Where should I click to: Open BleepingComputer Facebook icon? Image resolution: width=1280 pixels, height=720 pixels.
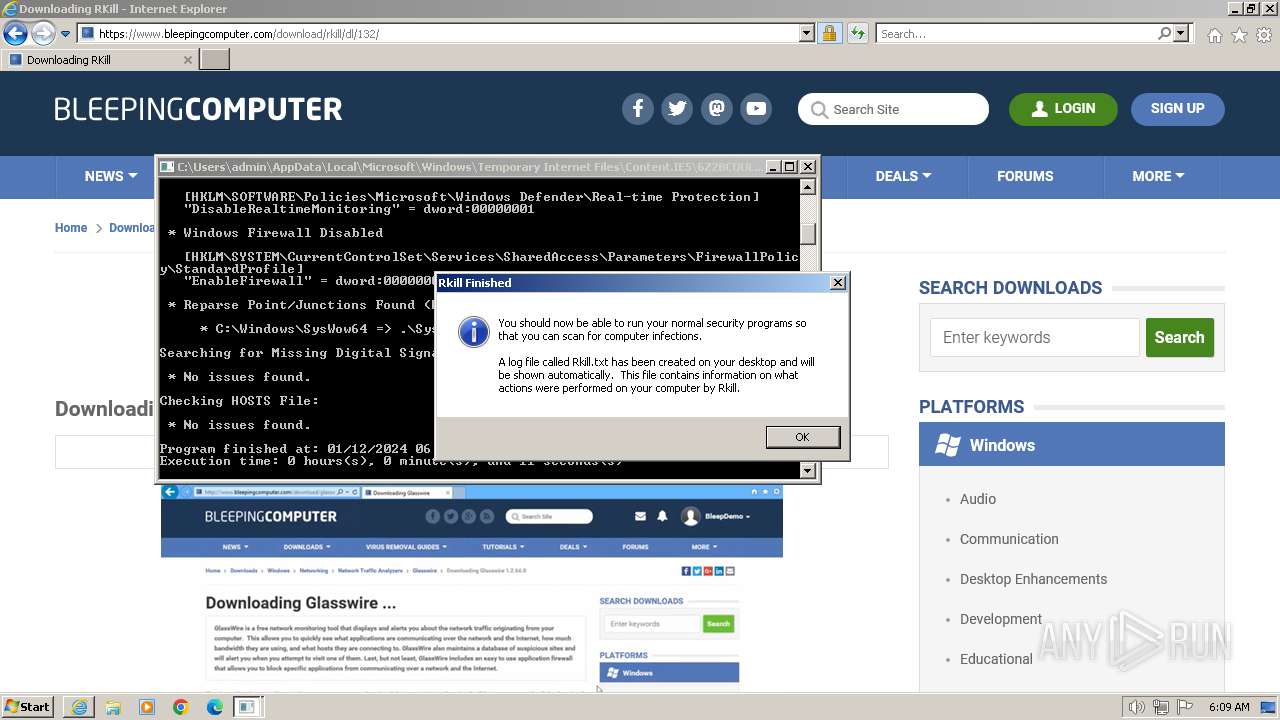click(x=637, y=109)
